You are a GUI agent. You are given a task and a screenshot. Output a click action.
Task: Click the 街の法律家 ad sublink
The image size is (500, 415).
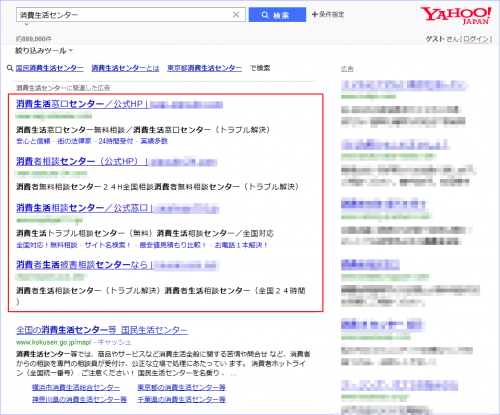coord(74,141)
